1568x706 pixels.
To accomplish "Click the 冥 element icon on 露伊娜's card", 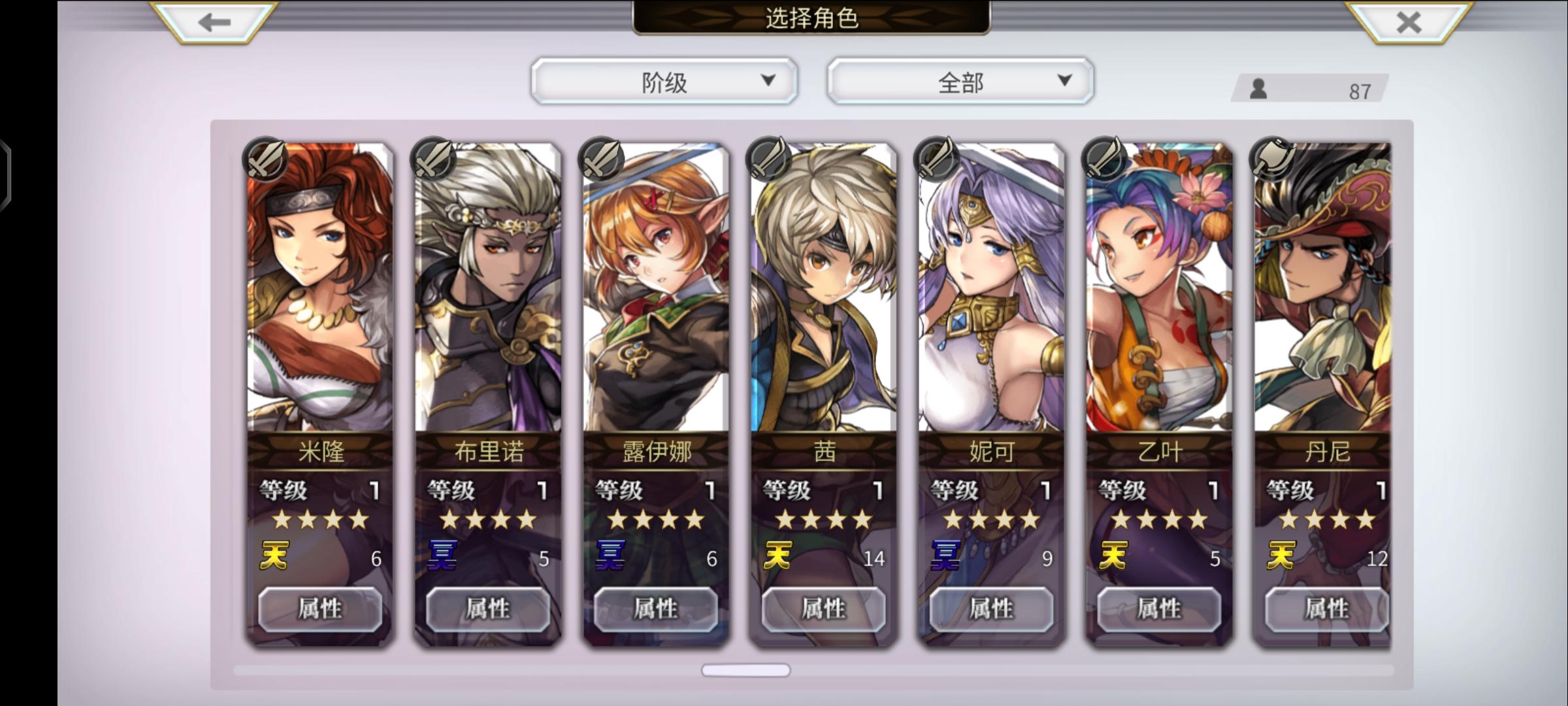I will coord(610,556).
